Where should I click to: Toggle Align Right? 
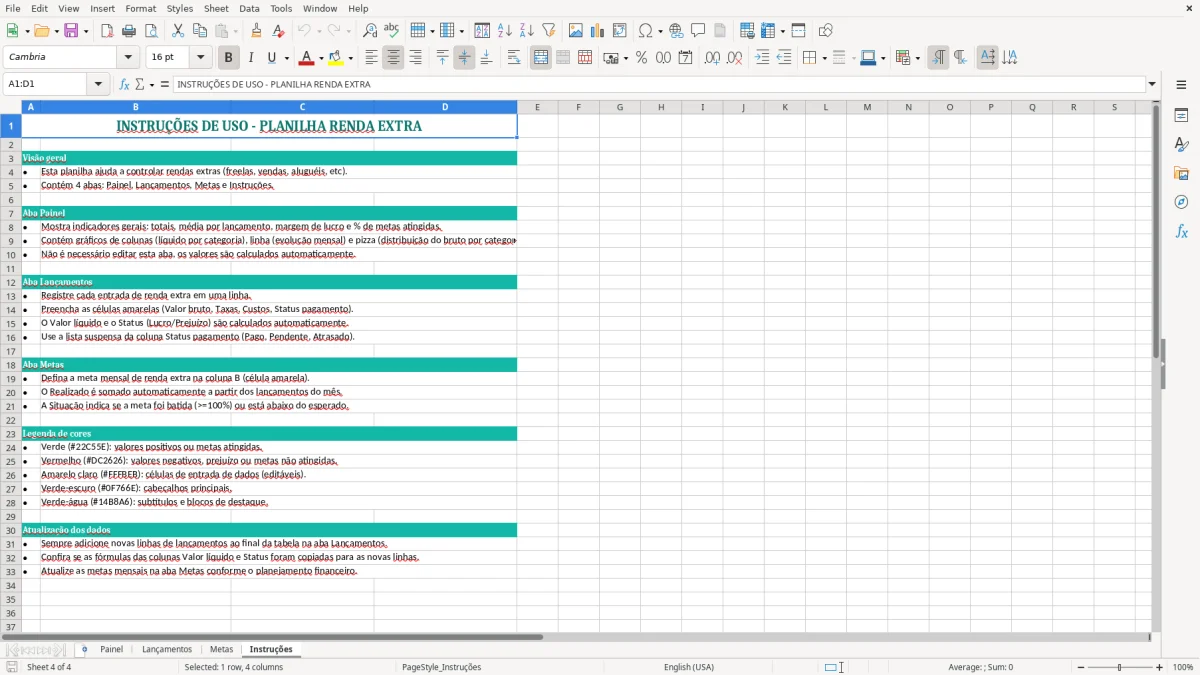(x=415, y=58)
